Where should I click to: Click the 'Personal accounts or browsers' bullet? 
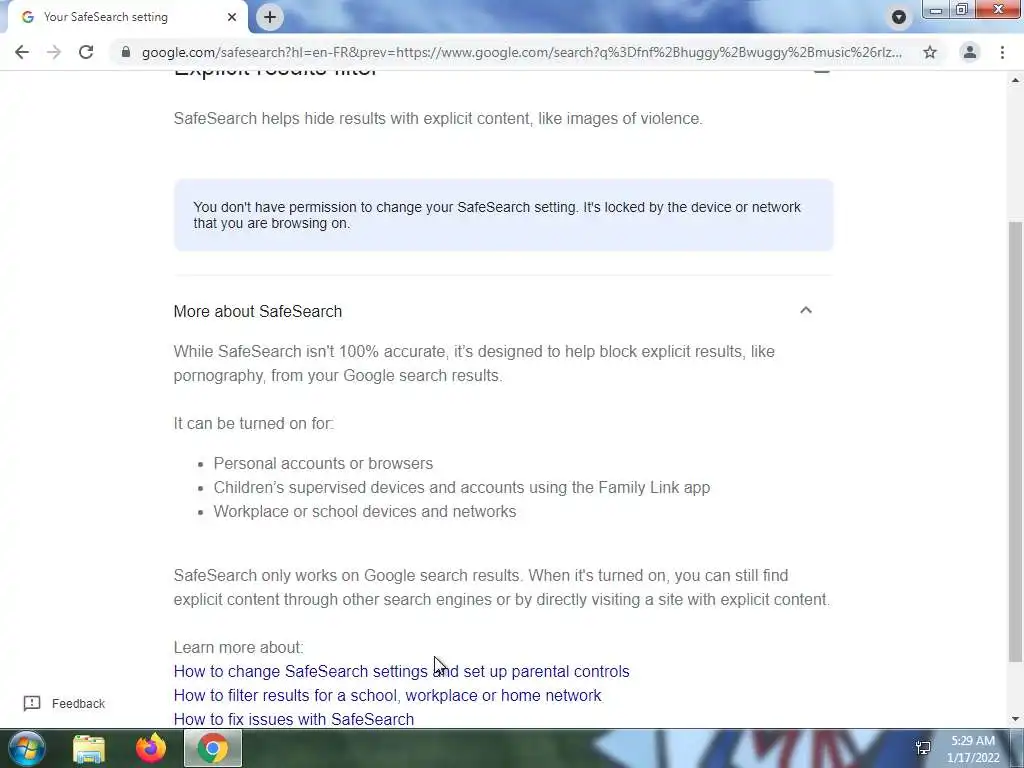tap(323, 464)
